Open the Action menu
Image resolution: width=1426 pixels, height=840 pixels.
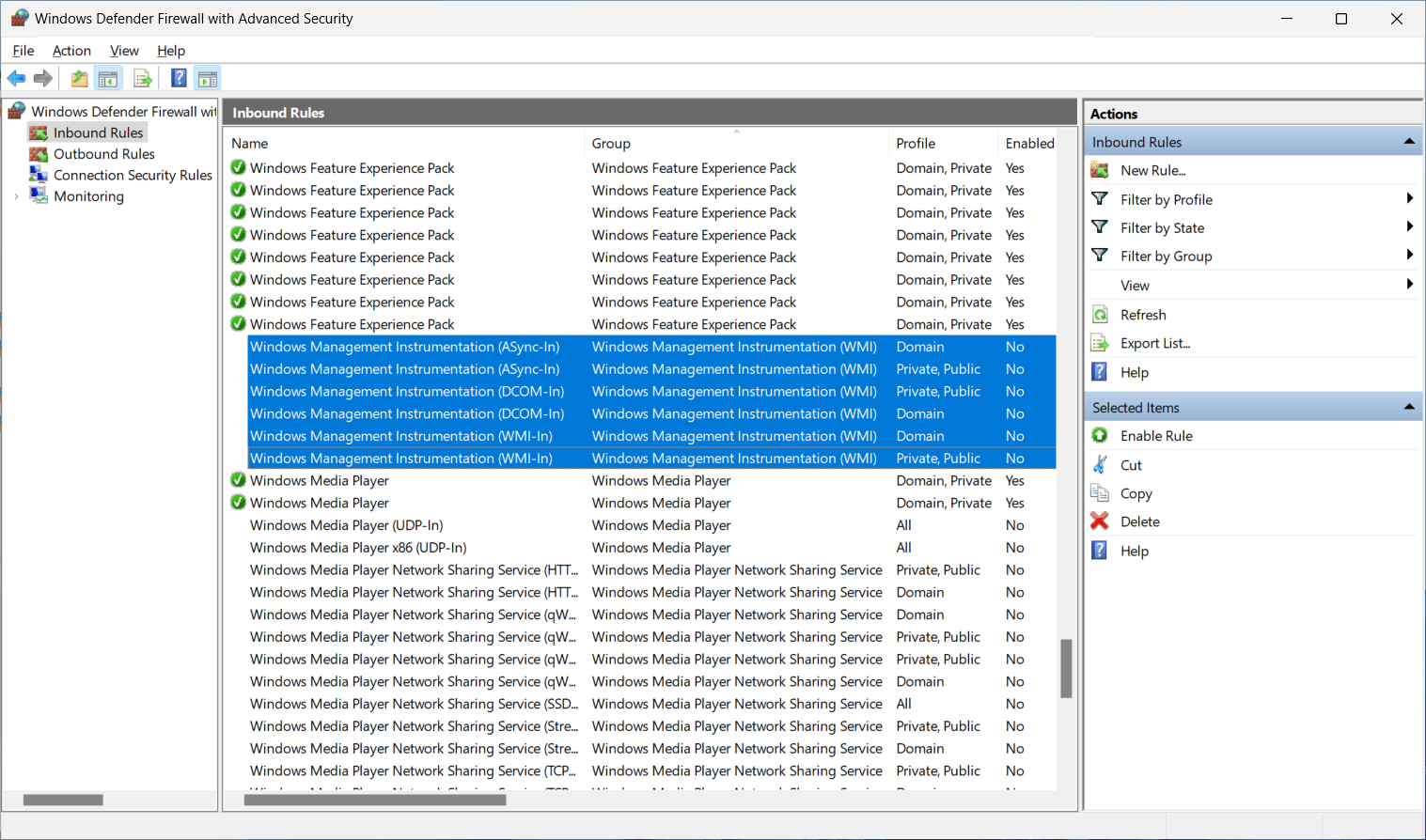click(71, 51)
